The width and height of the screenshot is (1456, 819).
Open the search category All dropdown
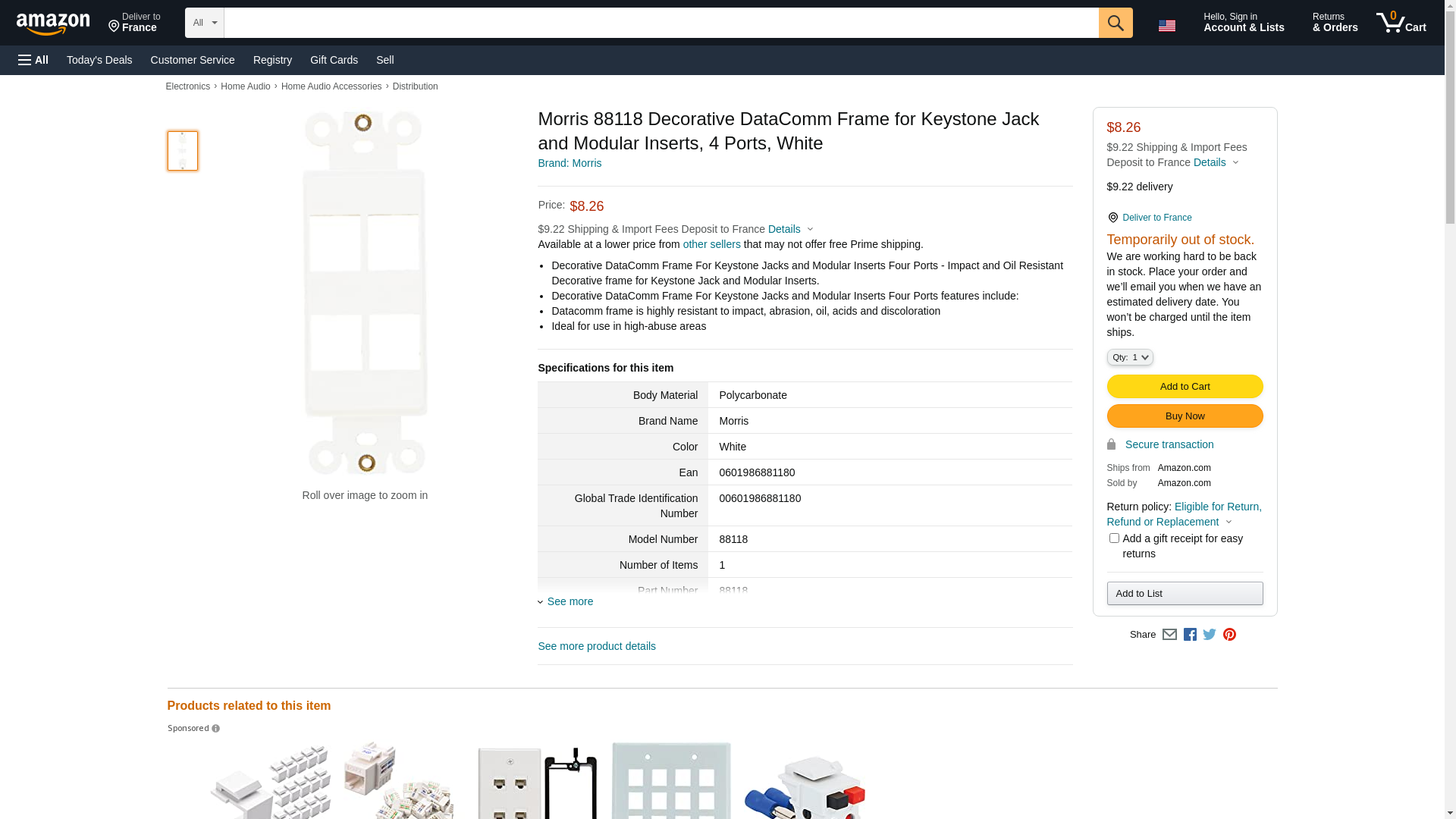point(205,23)
